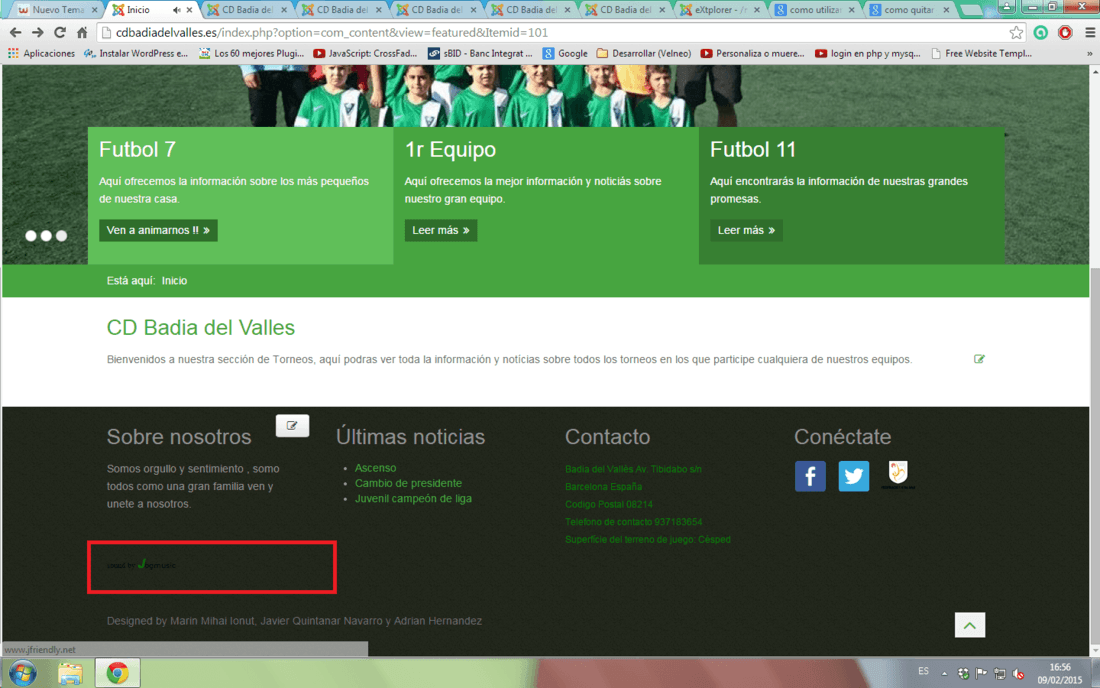The image size is (1100, 688).
Task: Open Twitter social icon
Action: click(854, 476)
